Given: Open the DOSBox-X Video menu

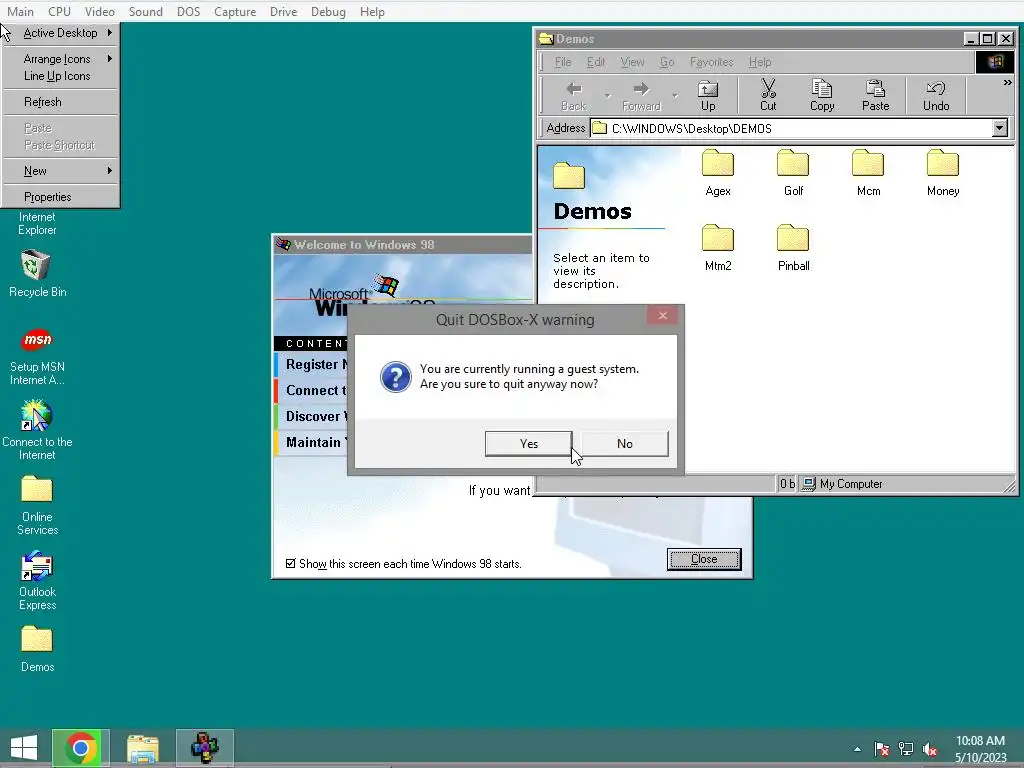Looking at the screenshot, I should (x=99, y=12).
